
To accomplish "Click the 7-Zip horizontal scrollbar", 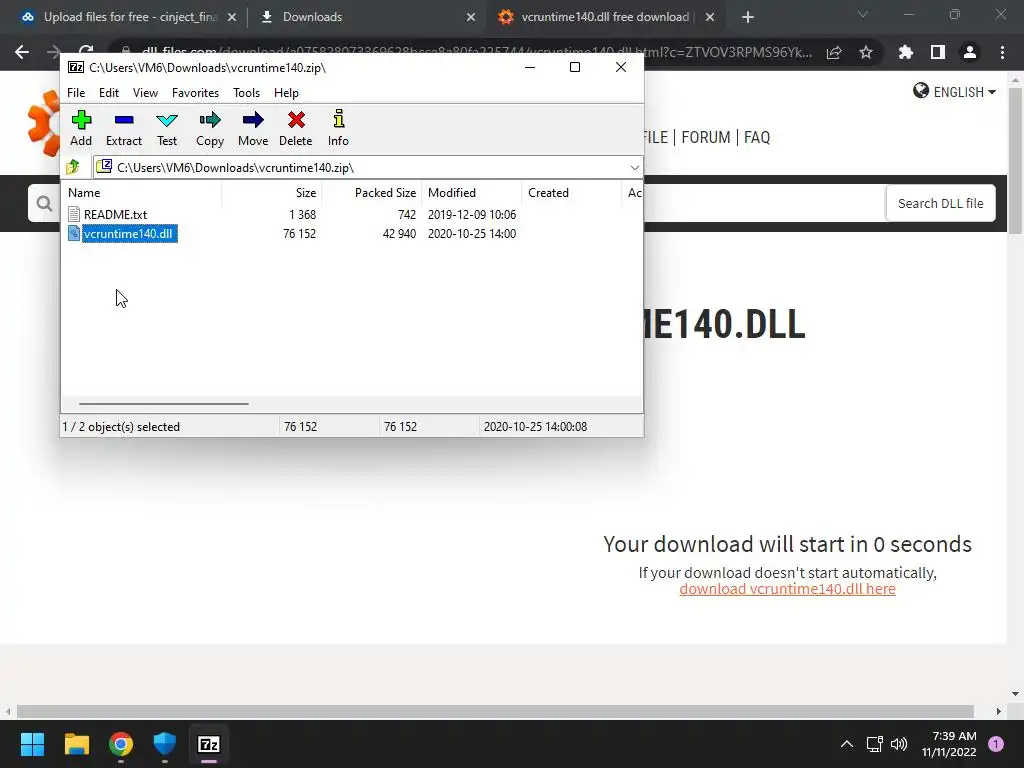I will (163, 404).
